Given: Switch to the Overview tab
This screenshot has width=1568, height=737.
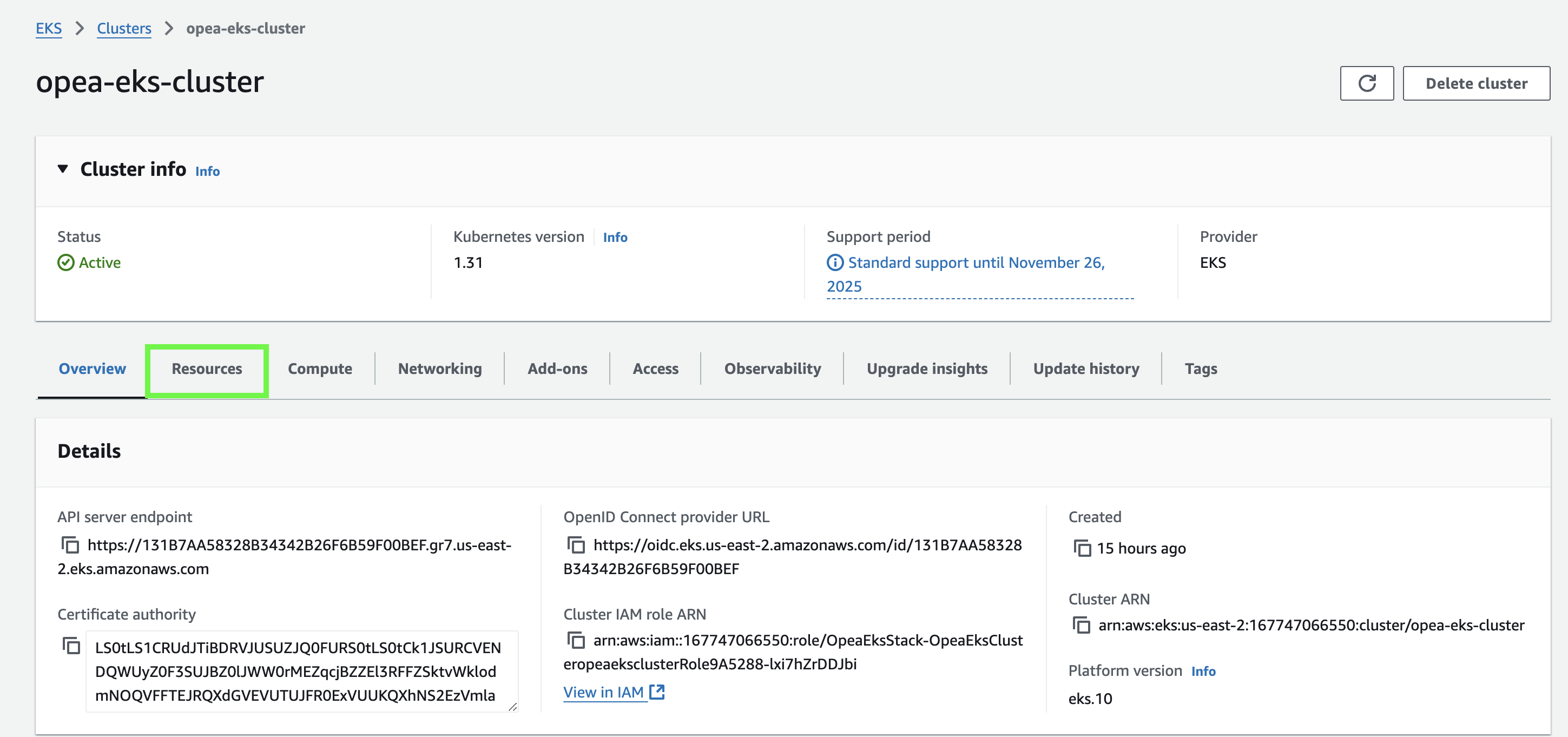Looking at the screenshot, I should point(92,369).
